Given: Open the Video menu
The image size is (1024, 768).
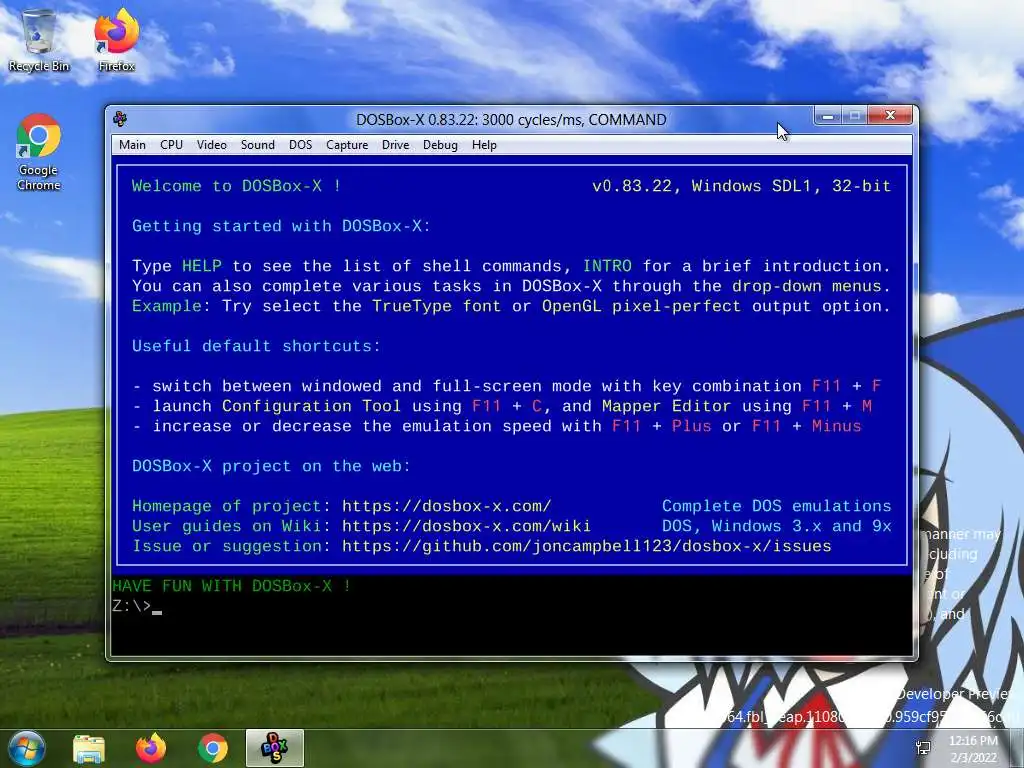Looking at the screenshot, I should pos(212,145).
